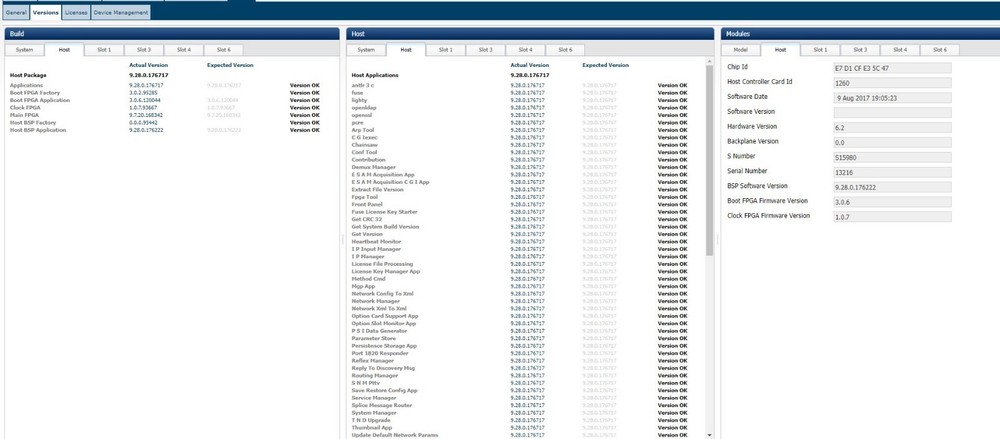Click the Serial Number field
Screen dimensions: 1000x439
892,172
